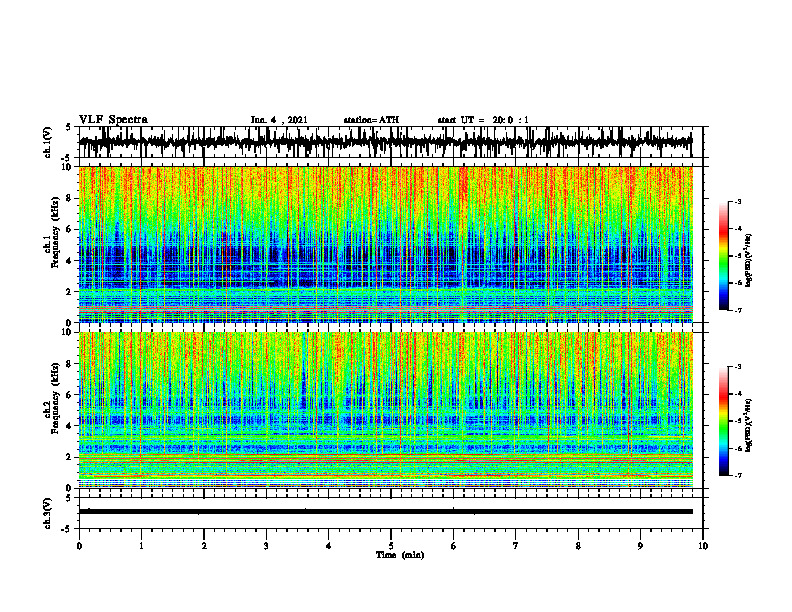792x612 pixels.
Task: Click the 2 kHz tick label on ch.1 axis
Action: pos(70,292)
